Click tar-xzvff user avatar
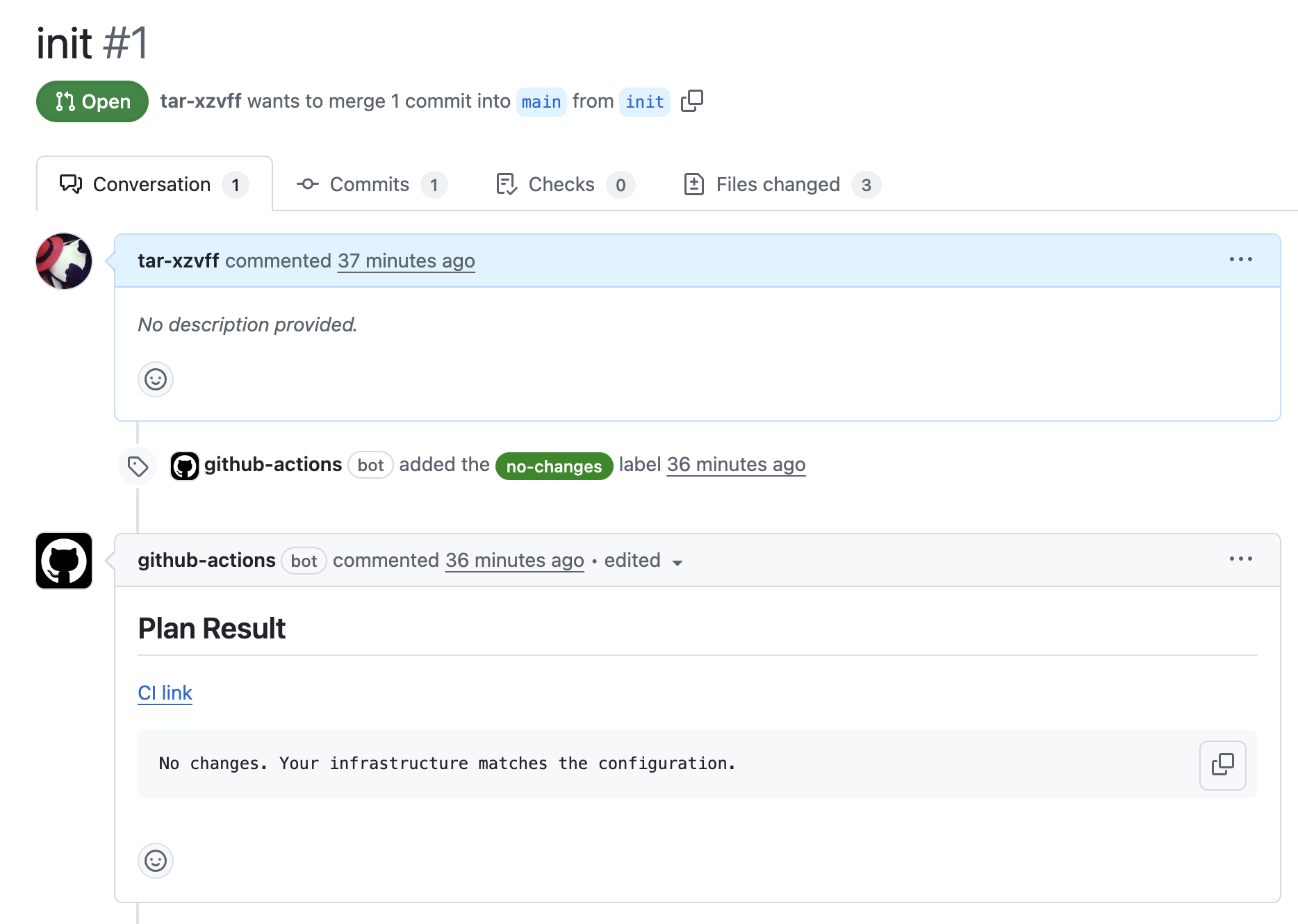 point(64,261)
